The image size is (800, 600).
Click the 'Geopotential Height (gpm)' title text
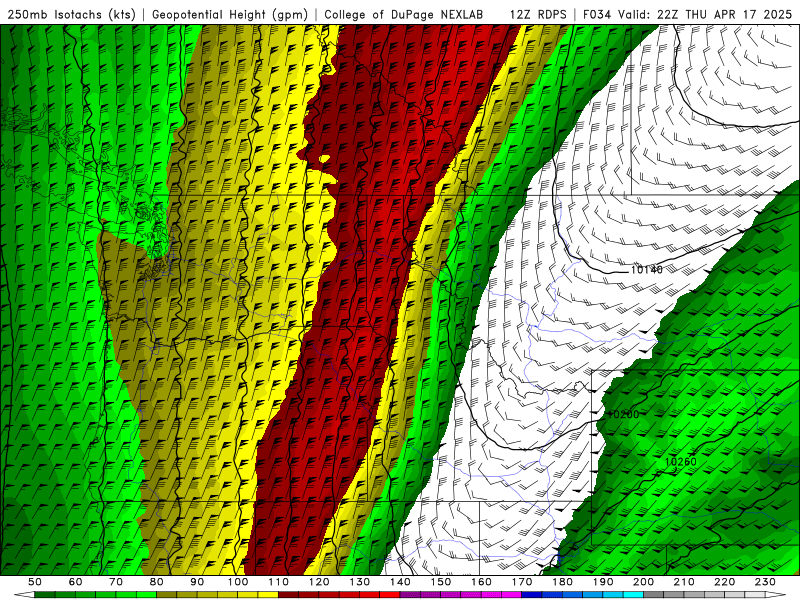click(x=230, y=14)
